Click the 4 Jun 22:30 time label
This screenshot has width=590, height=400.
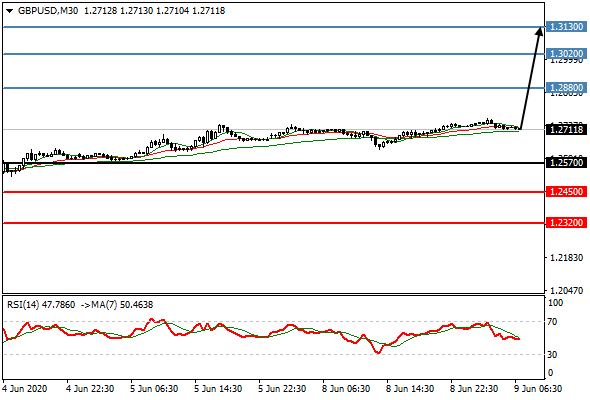tap(90, 389)
